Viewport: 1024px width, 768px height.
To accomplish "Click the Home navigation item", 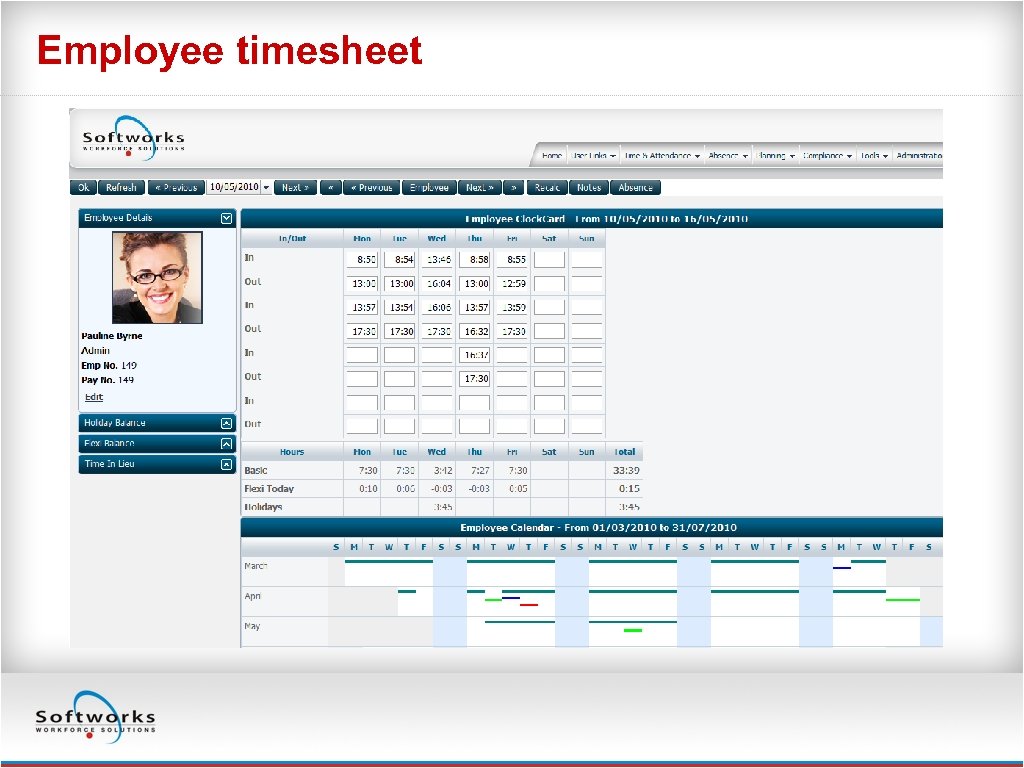I will (553, 156).
